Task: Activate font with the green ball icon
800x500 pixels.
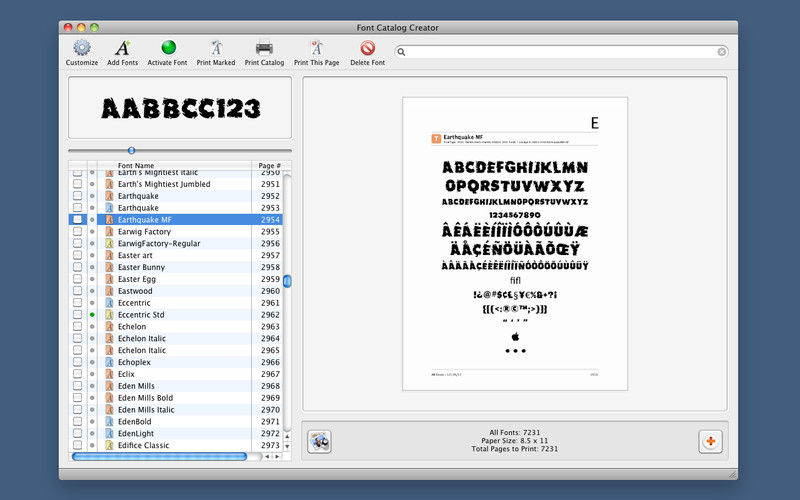Action: click(x=168, y=47)
